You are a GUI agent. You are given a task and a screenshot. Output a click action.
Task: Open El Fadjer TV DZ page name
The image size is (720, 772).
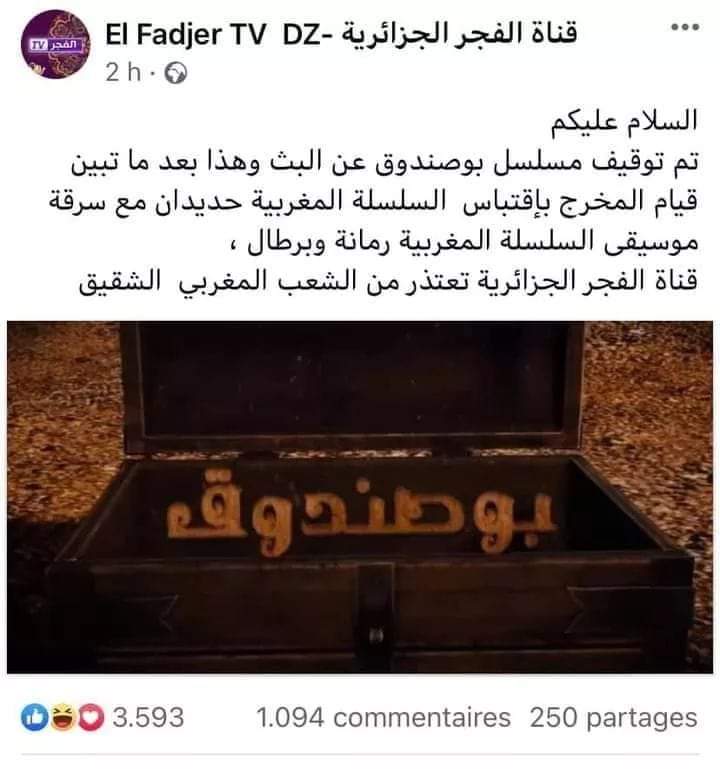(x=341, y=34)
